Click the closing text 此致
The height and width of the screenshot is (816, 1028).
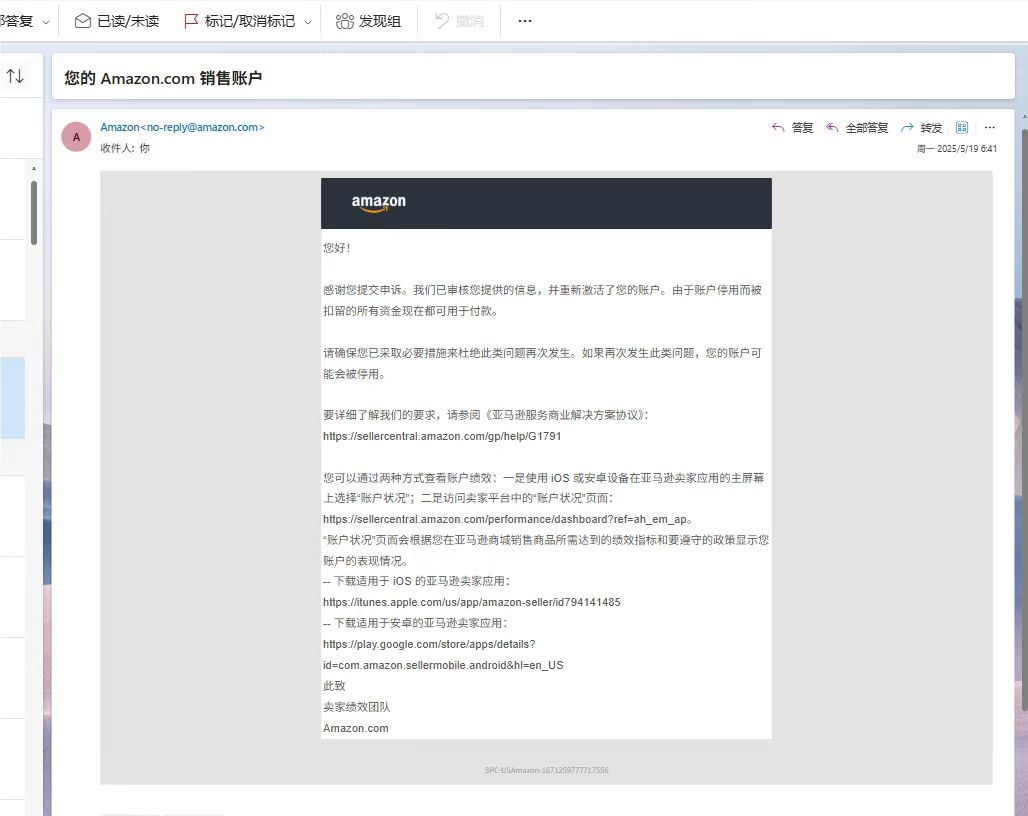point(334,686)
